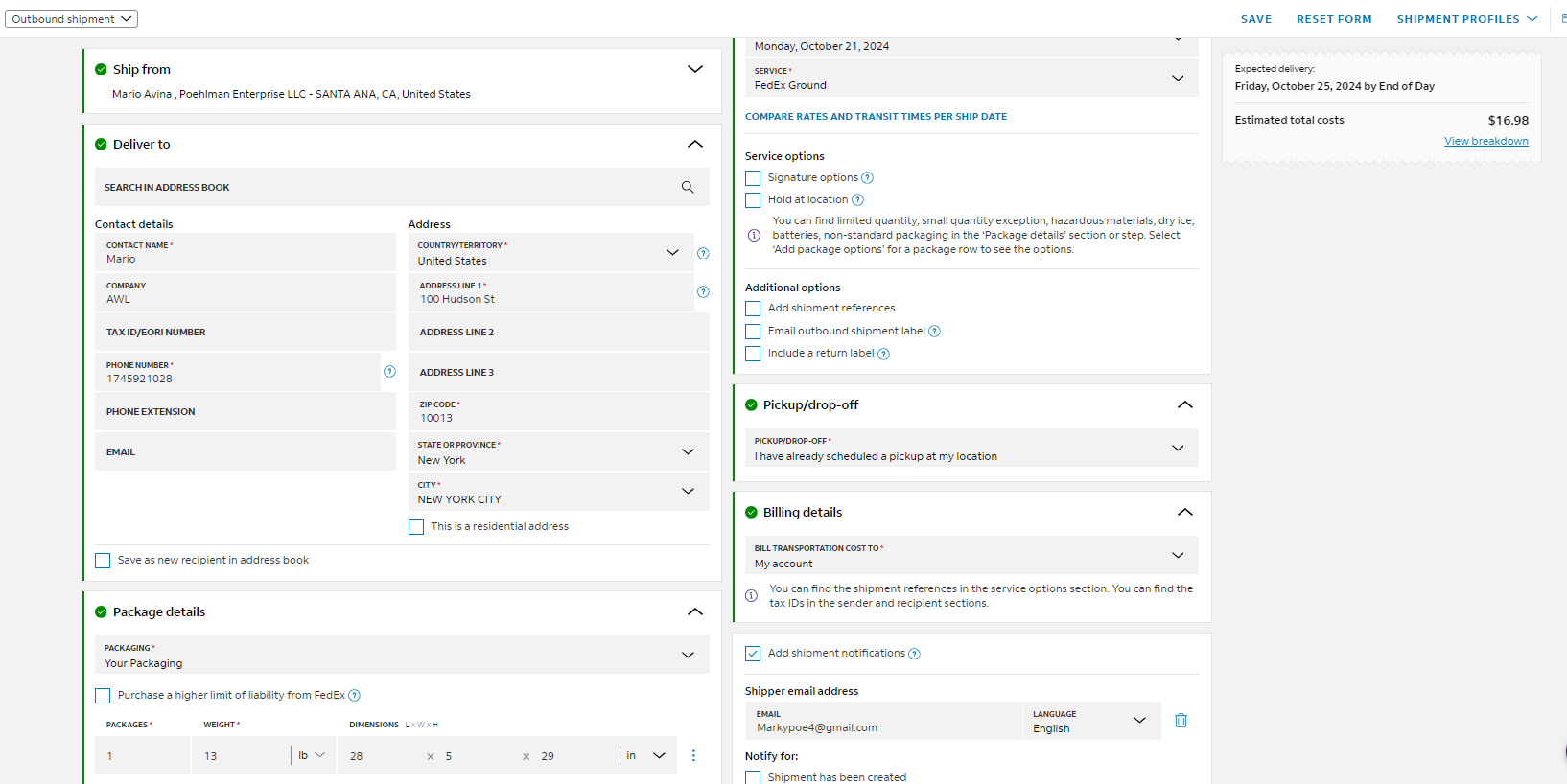This screenshot has height=784, width=1567.
Task: Open the Outbound shipment selector
Action: tap(72, 19)
